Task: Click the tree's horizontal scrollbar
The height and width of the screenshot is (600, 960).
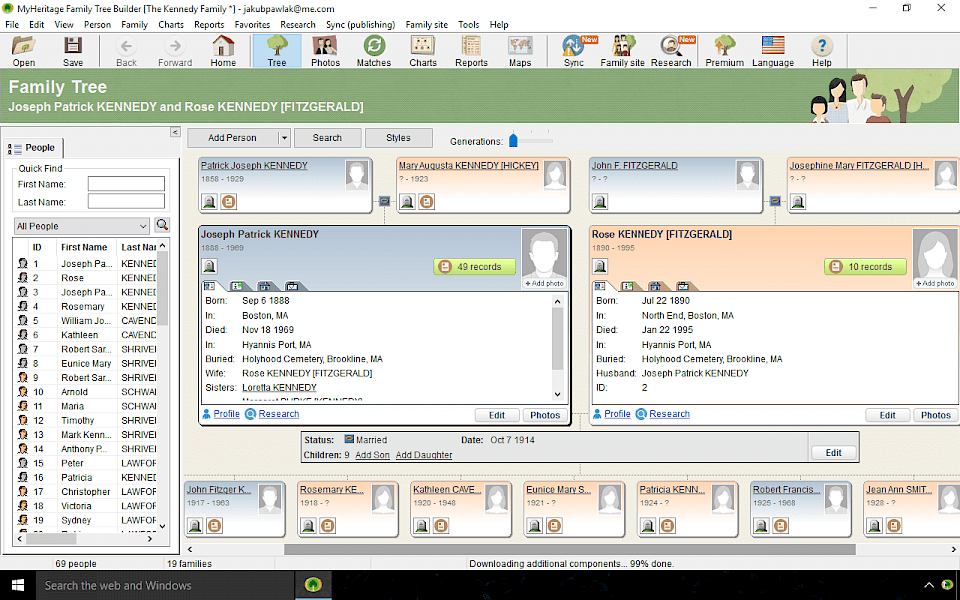Action: tap(569, 549)
